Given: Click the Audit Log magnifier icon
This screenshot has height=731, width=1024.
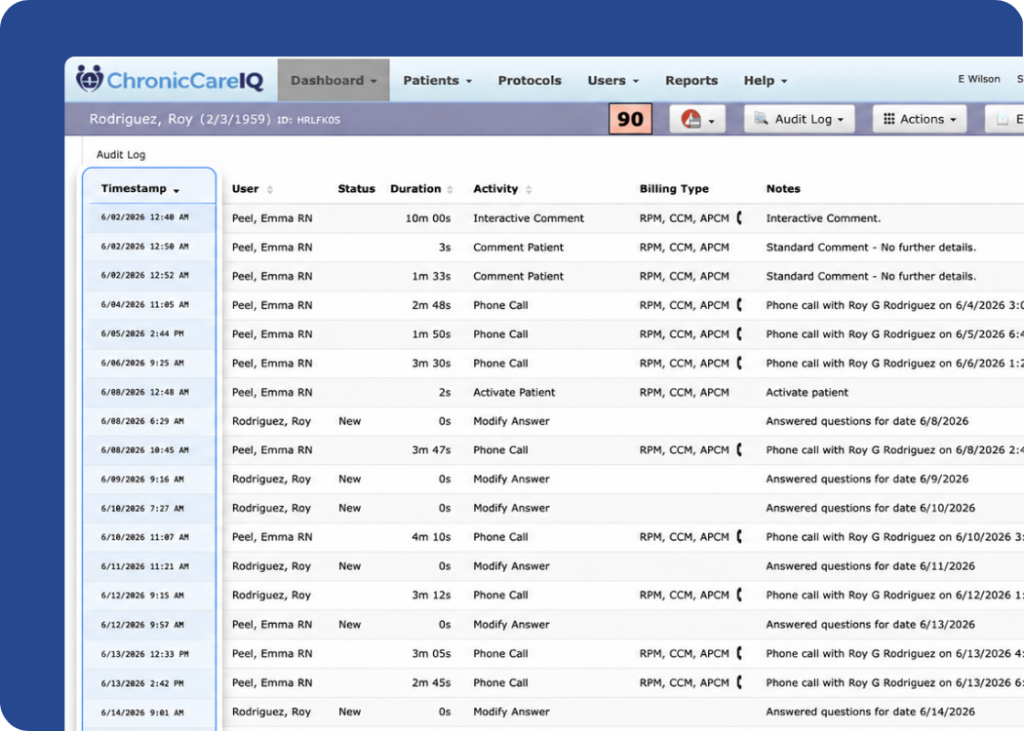Looking at the screenshot, I should click(761, 119).
